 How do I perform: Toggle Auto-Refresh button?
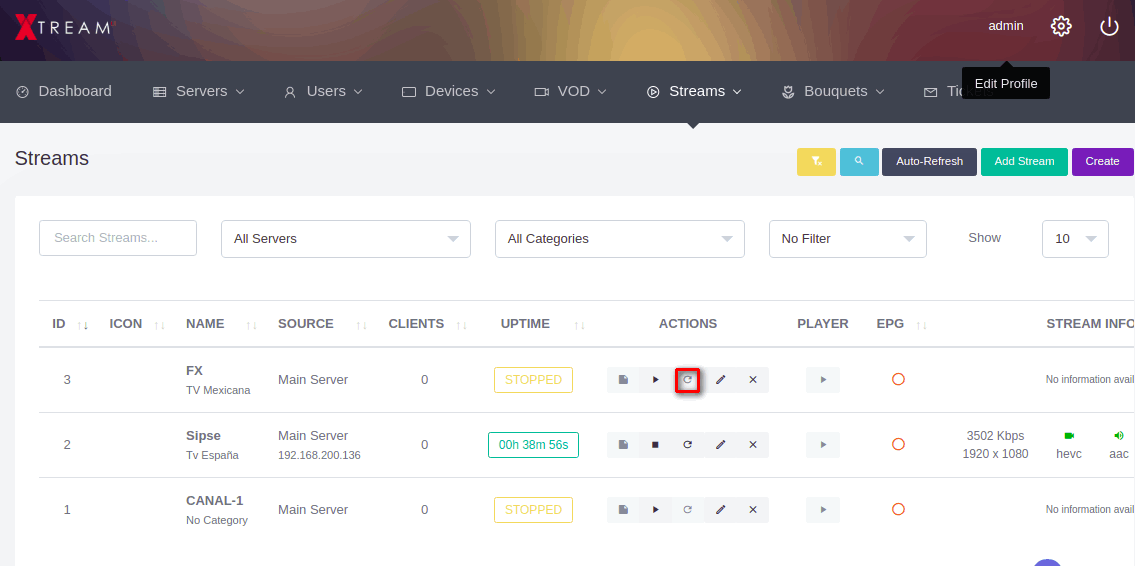929,161
